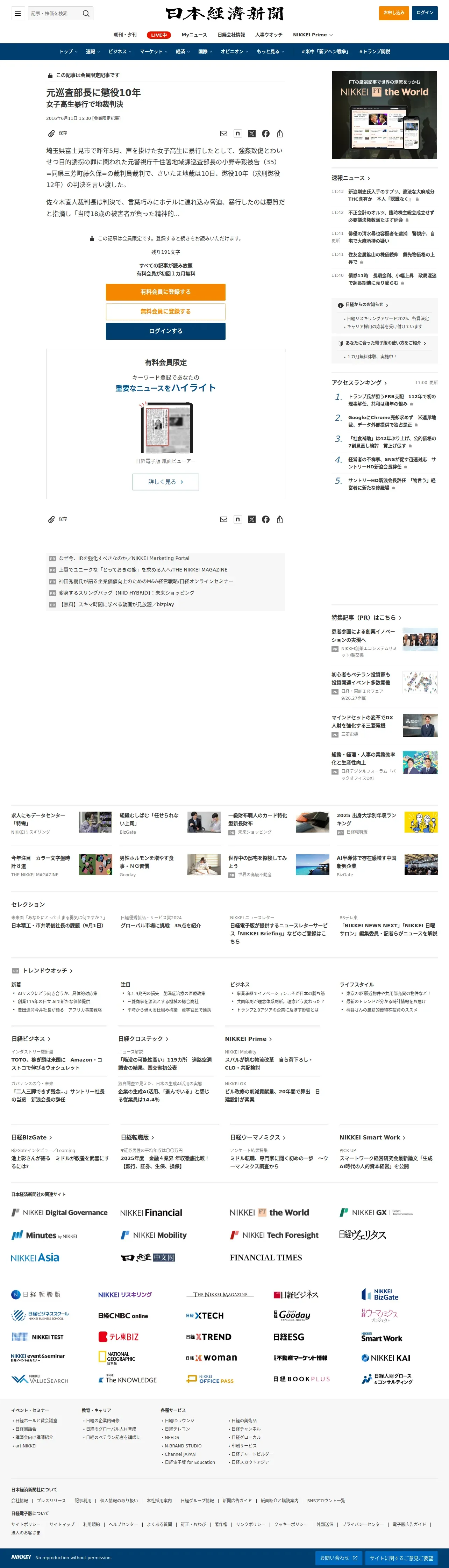This screenshot has height=1568, width=449.
Task: Expand the ビジネス navigation dropdown
Action: [120, 52]
